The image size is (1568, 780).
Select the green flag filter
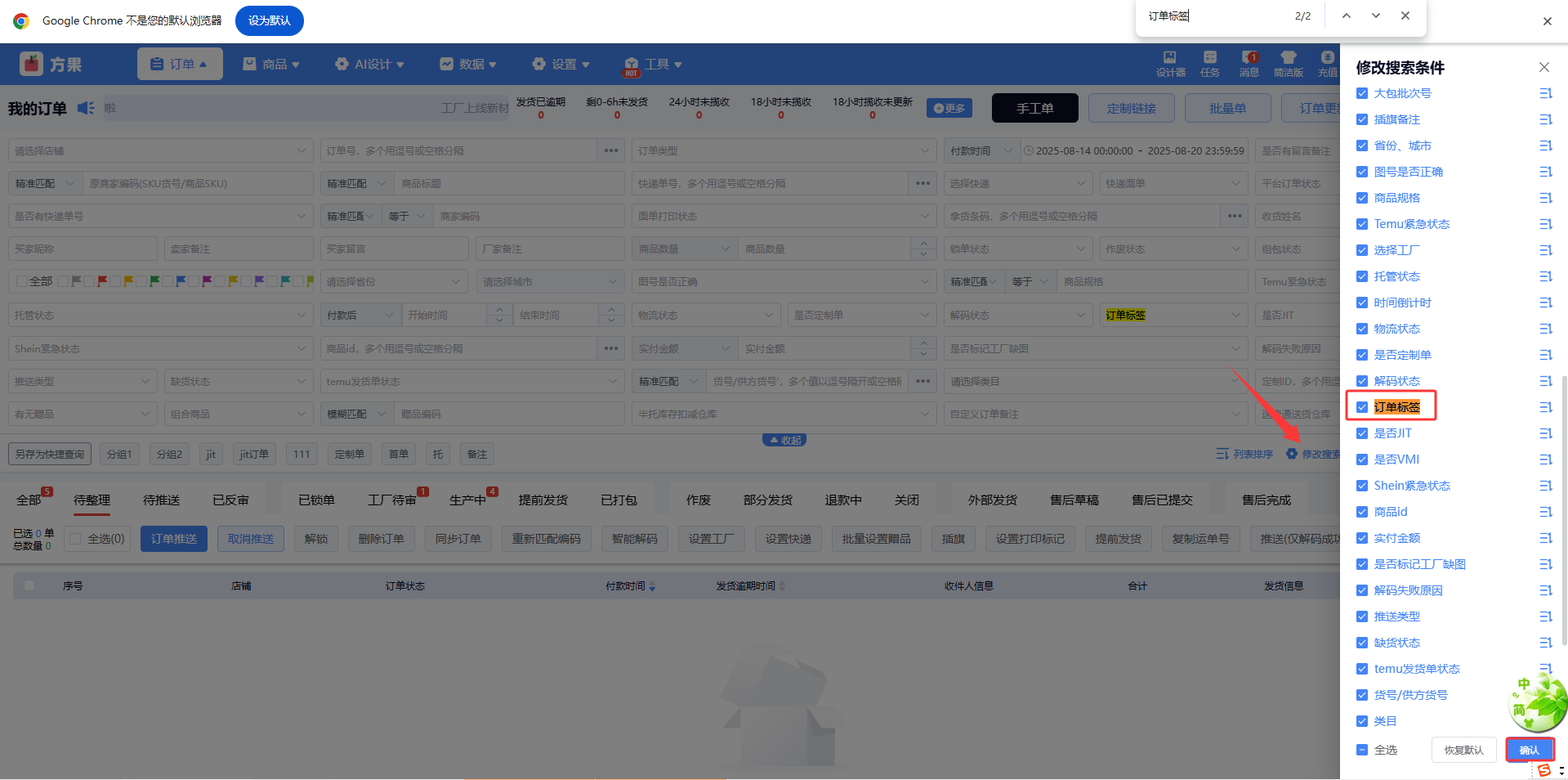point(154,281)
